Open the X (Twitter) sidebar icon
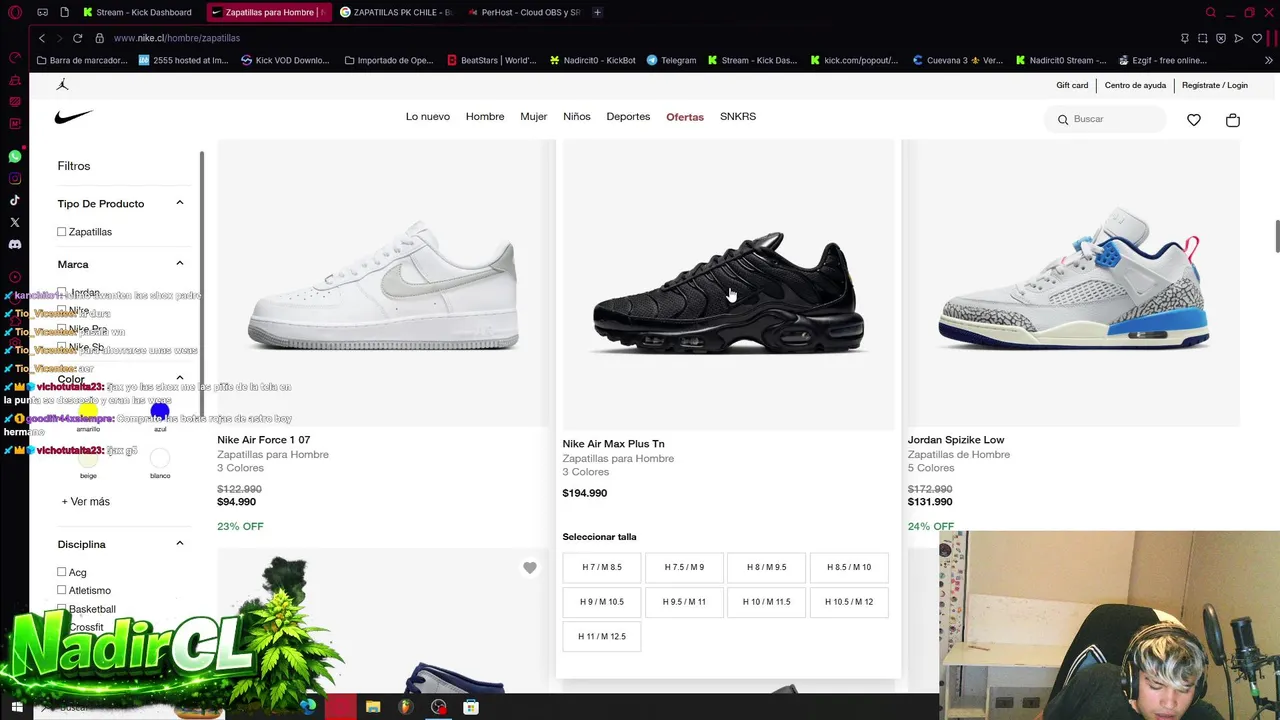 tap(15, 222)
